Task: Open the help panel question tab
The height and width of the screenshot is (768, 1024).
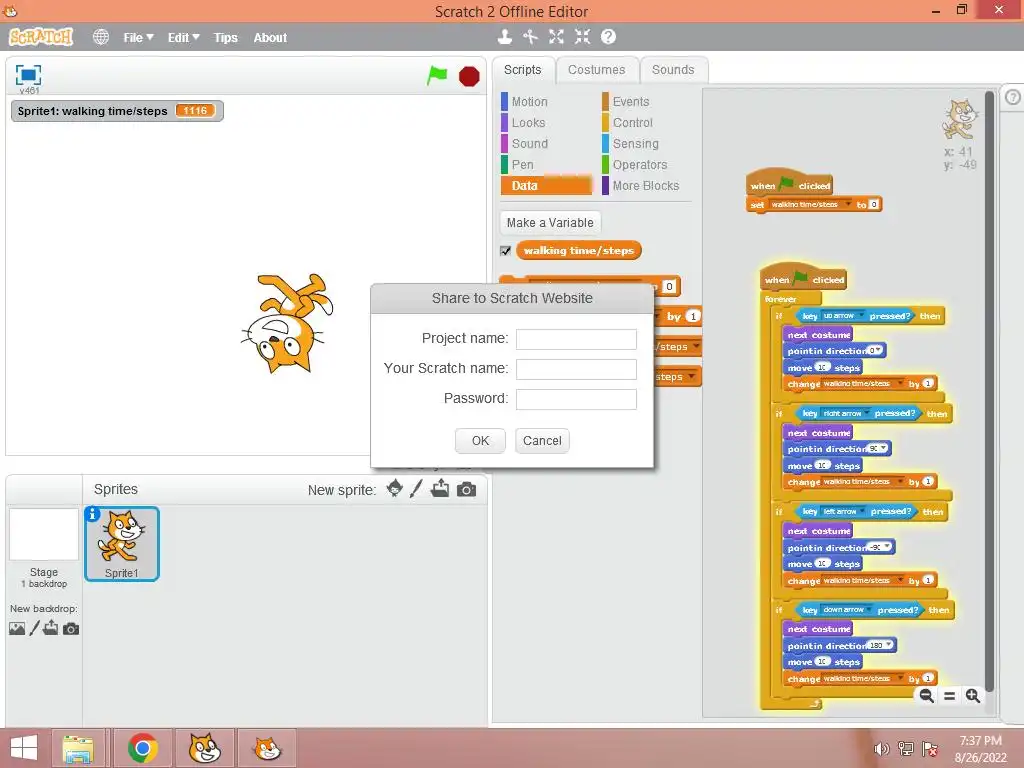Action: tap(1012, 97)
